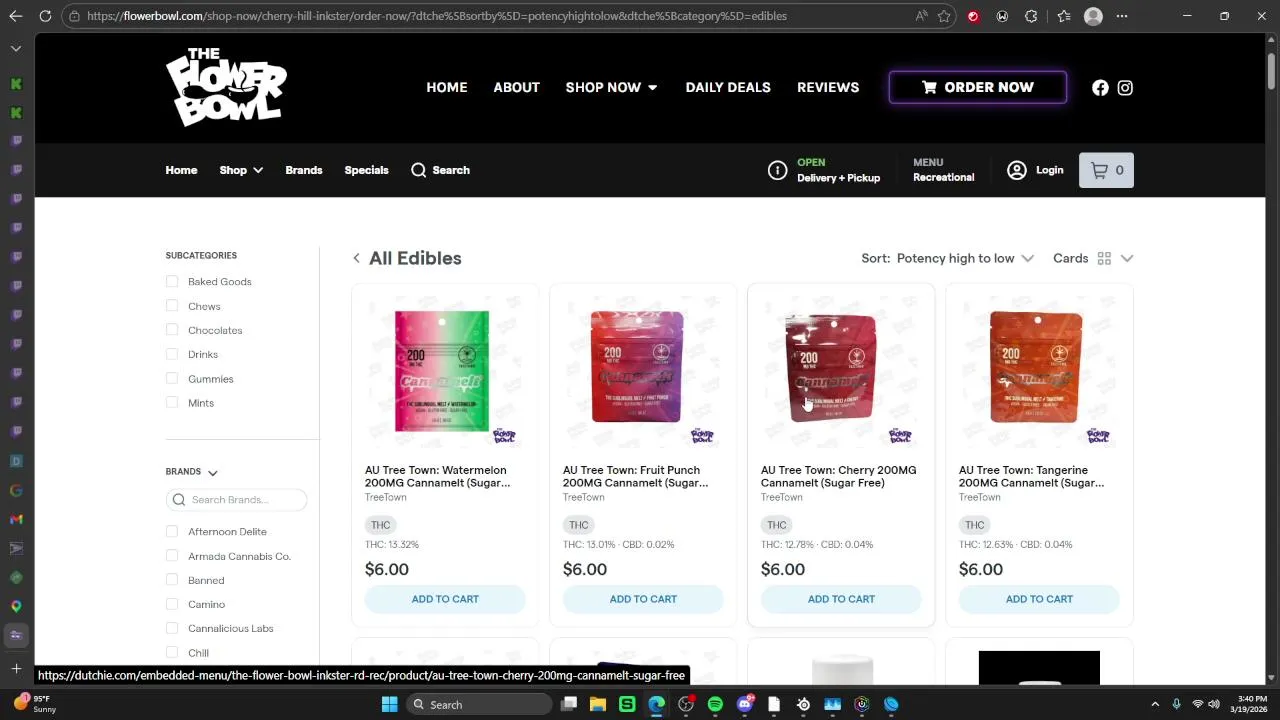Open the Flower Bowl Instagram icon
Image resolution: width=1280 pixels, height=720 pixels.
coord(1125,88)
